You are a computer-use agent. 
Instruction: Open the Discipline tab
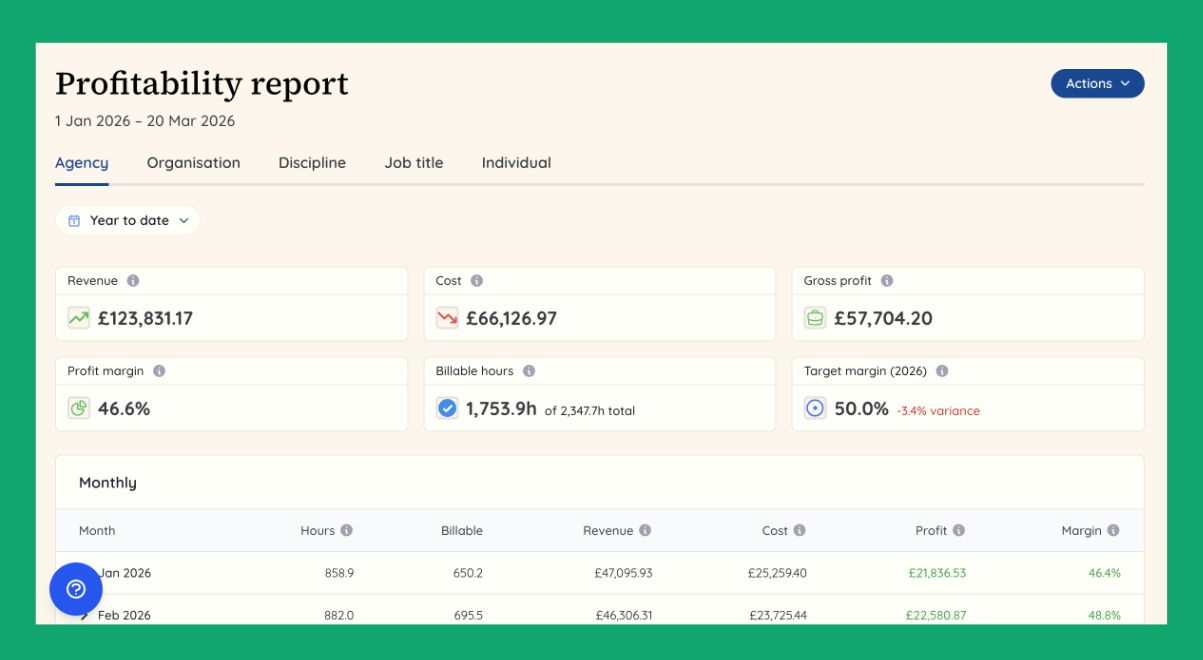(311, 162)
